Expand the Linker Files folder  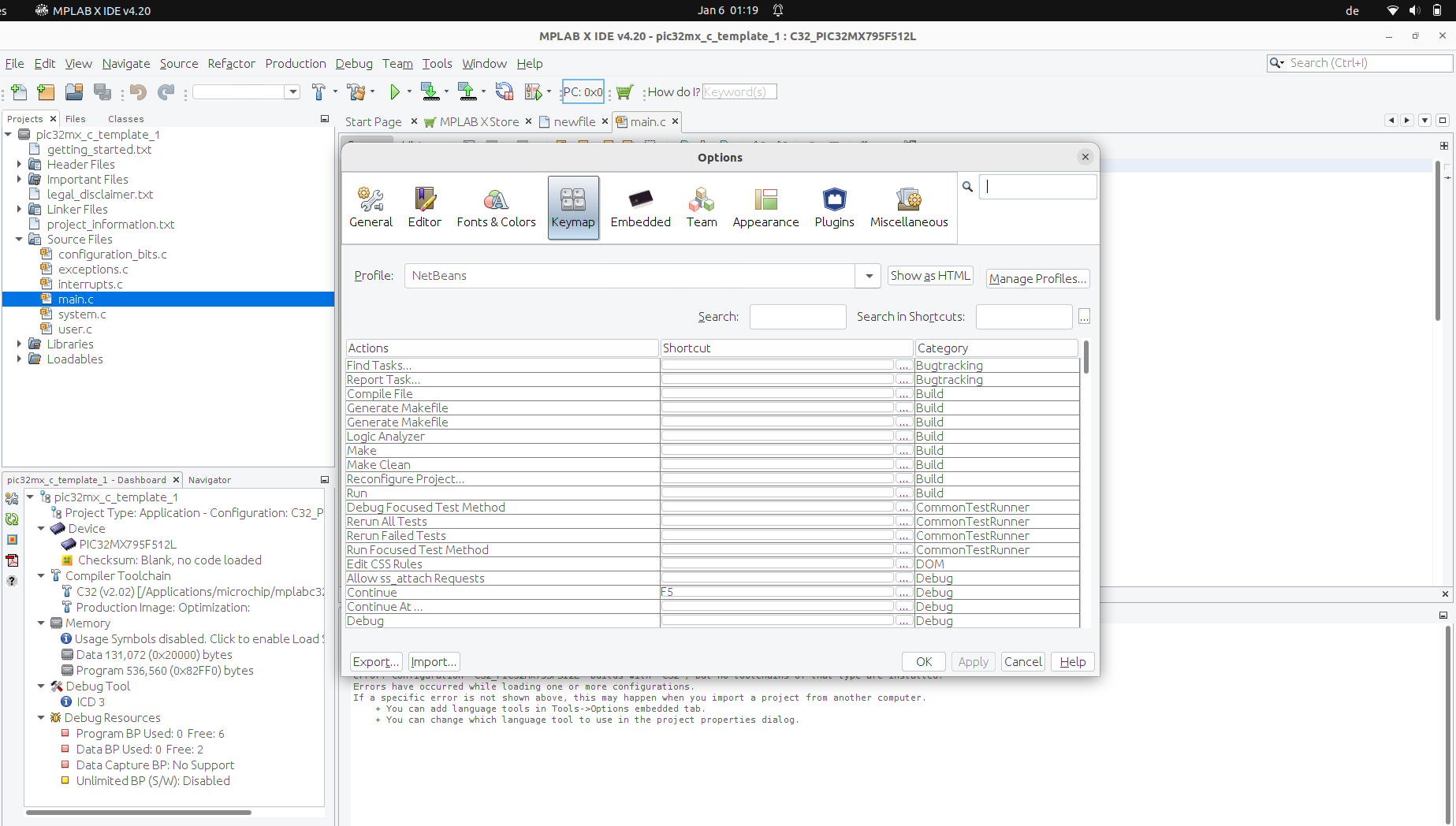[x=19, y=210]
